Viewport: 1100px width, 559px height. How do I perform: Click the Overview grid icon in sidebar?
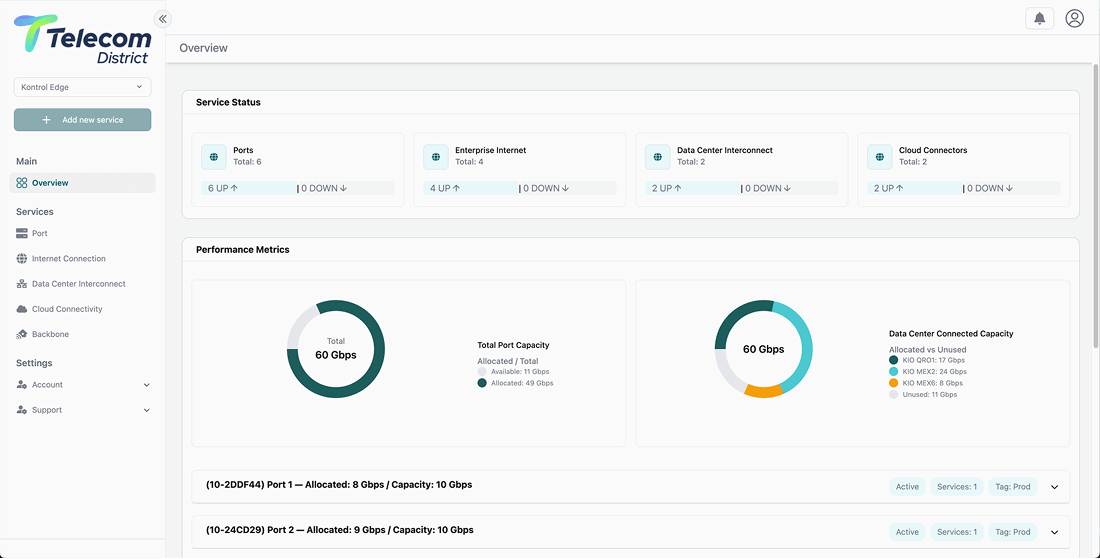pyautogui.click(x=22, y=183)
